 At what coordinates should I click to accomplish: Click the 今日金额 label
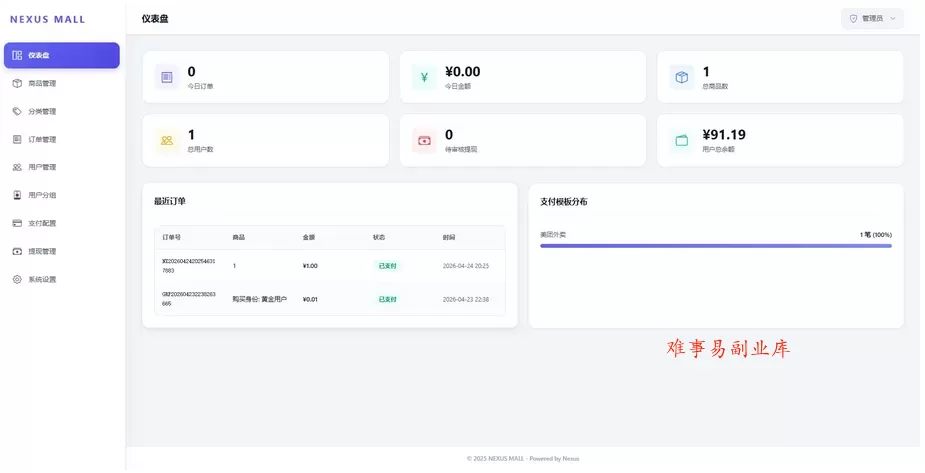458,86
